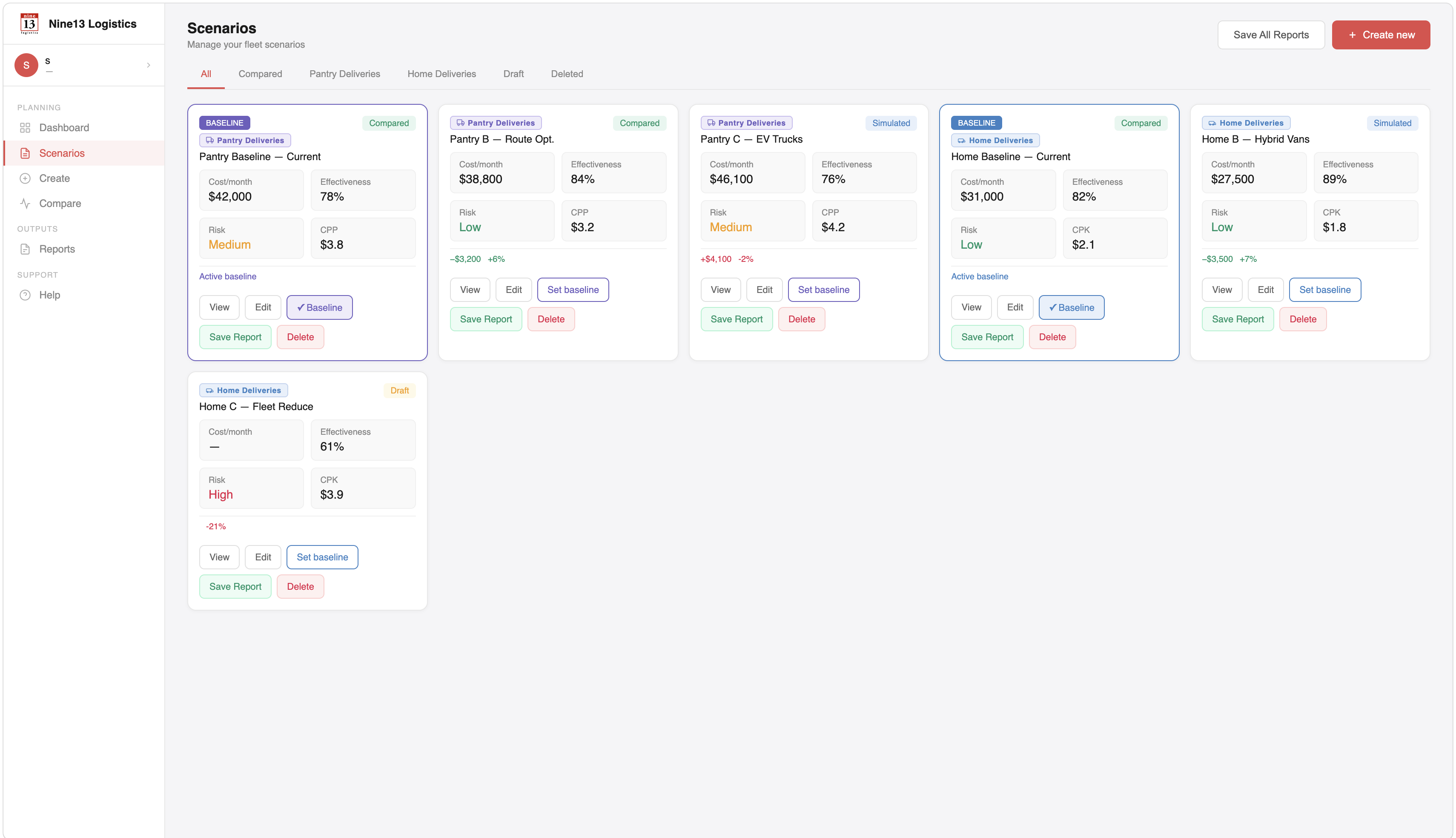Switch to the Pantry Deliveries tab
Screen dimensions: 1456x838
tap(344, 74)
